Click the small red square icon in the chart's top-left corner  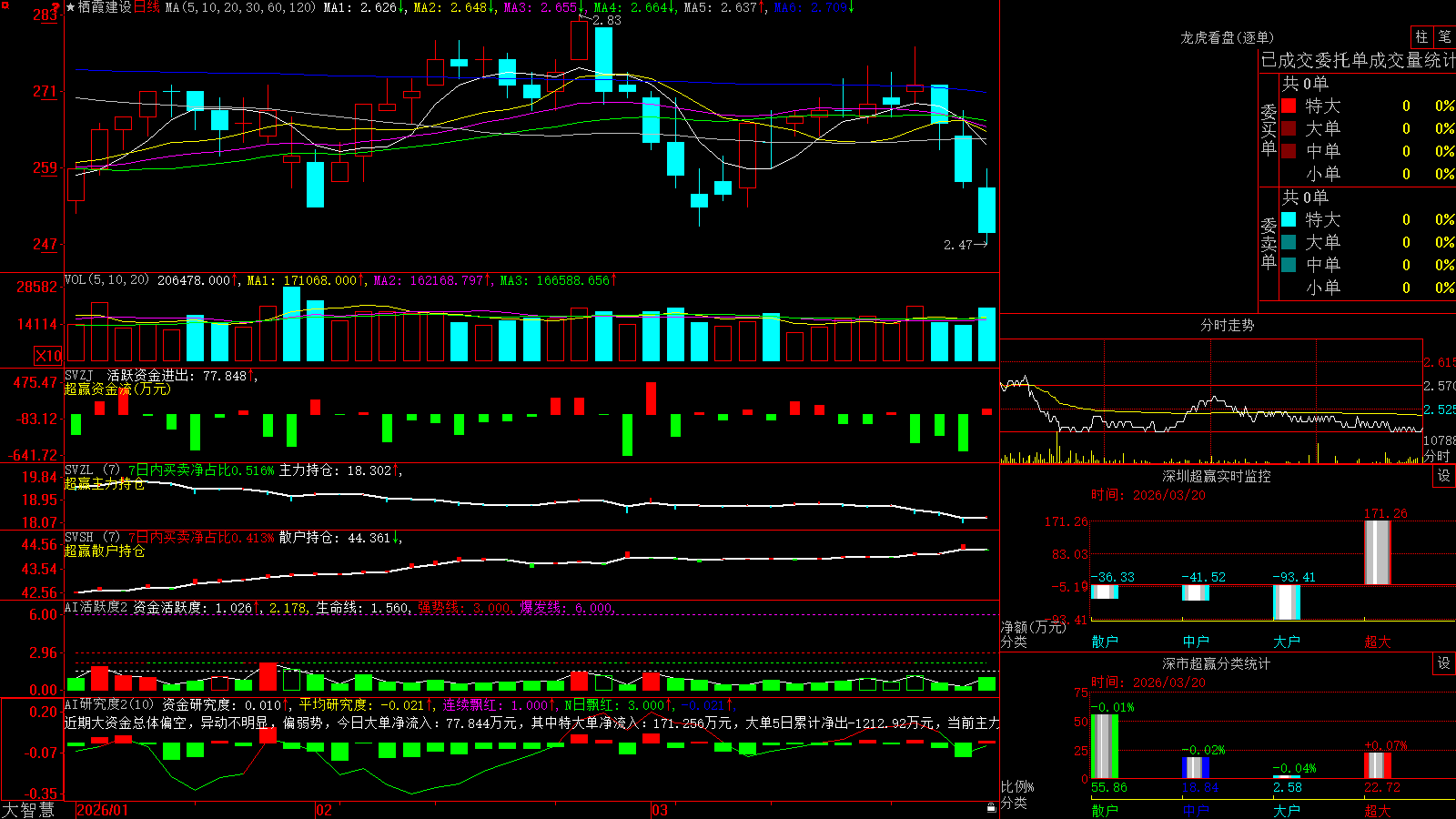tap(5, 5)
